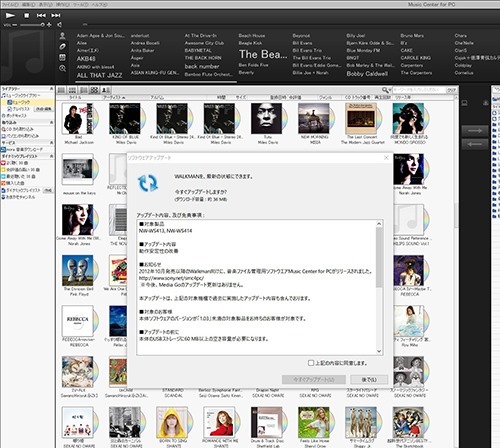Click the computer icon above transfer arrows
This screenshot has width=500, height=448.
tap(464, 103)
